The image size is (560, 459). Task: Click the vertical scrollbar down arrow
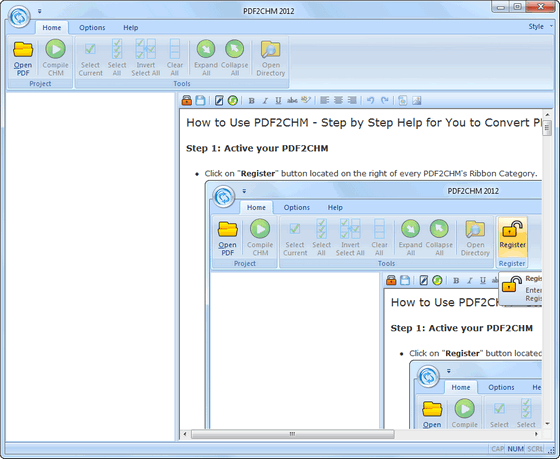point(547,424)
